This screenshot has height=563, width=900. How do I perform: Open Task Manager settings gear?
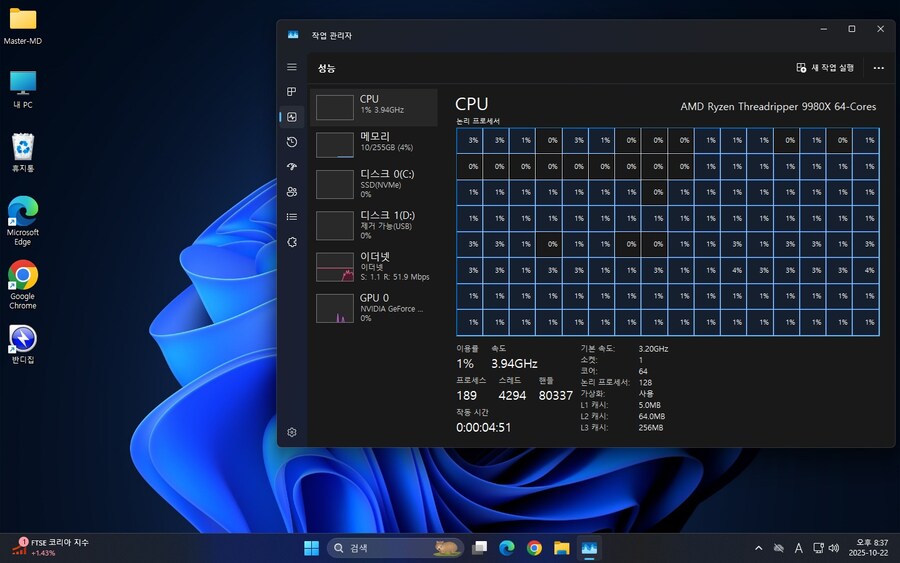[292, 432]
